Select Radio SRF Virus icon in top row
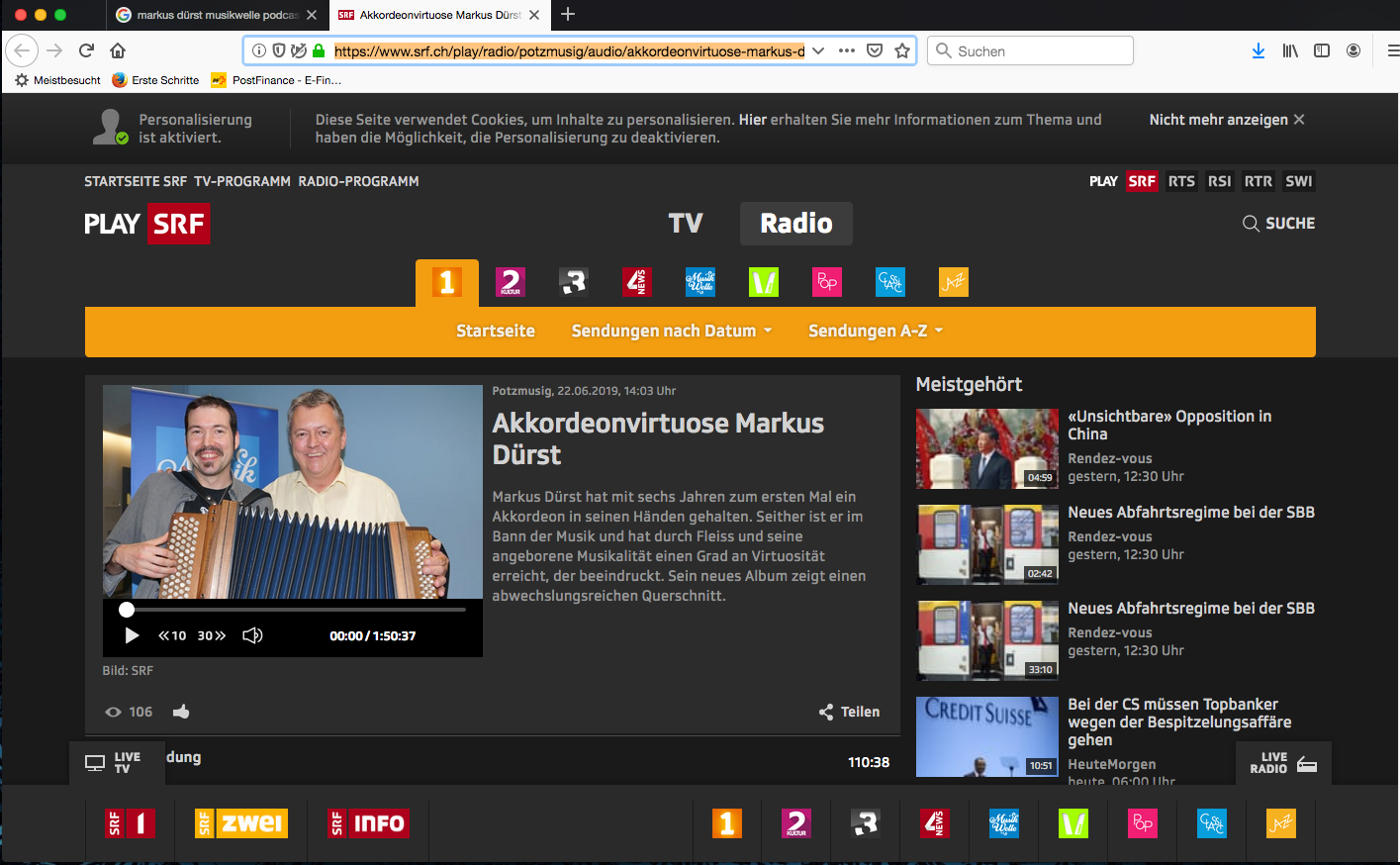This screenshot has height=865, width=1400. pos(764,283)
